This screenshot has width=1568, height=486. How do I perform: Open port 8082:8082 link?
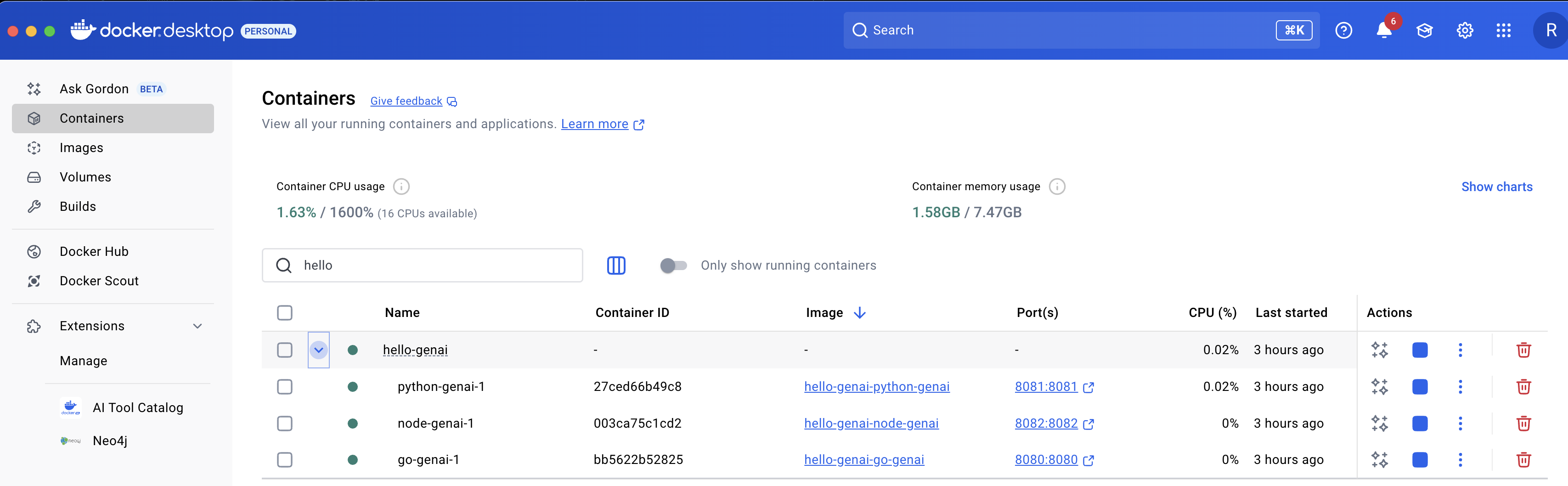[1054, 423]
